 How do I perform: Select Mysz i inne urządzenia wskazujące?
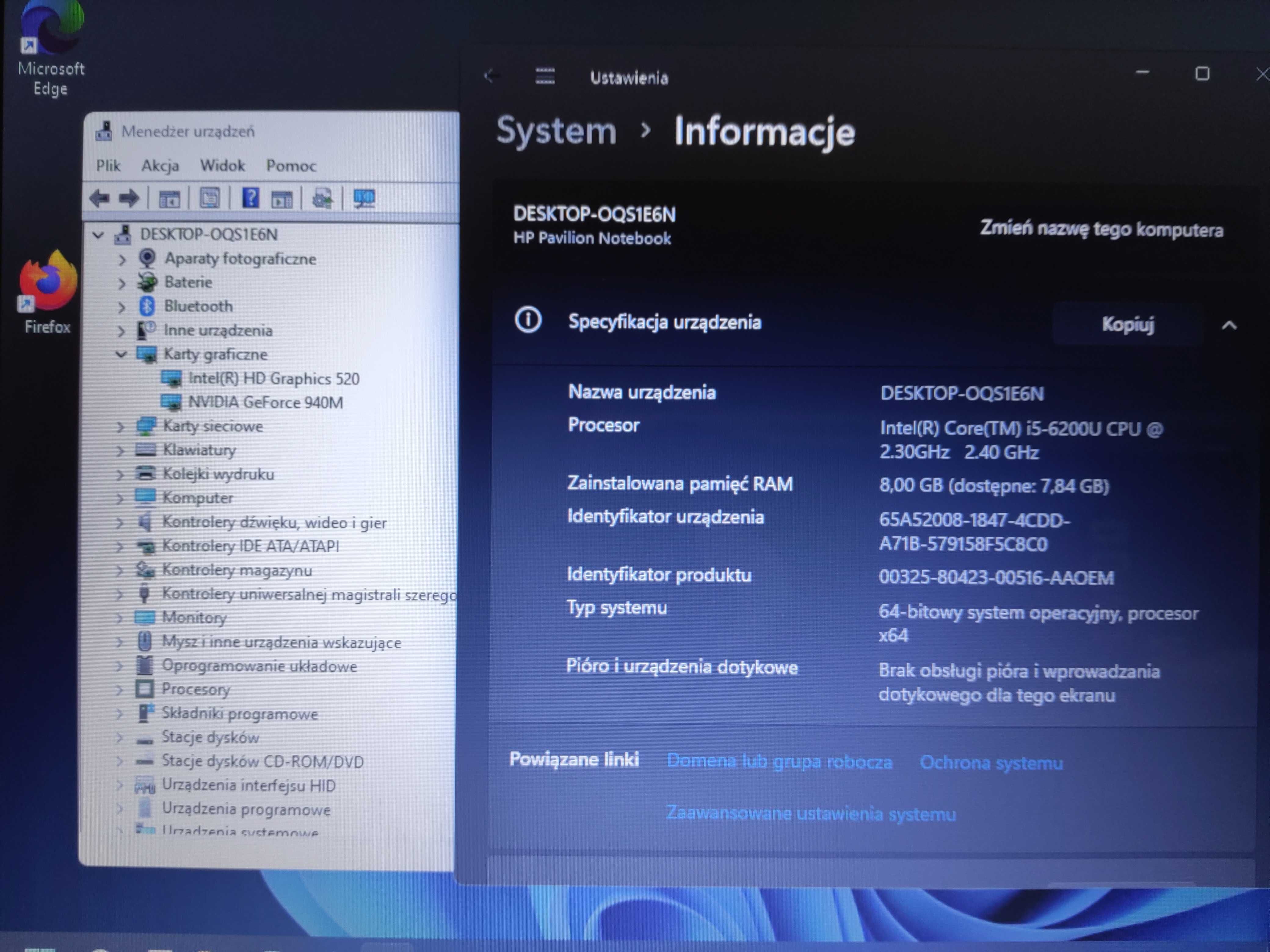(281, 642)
